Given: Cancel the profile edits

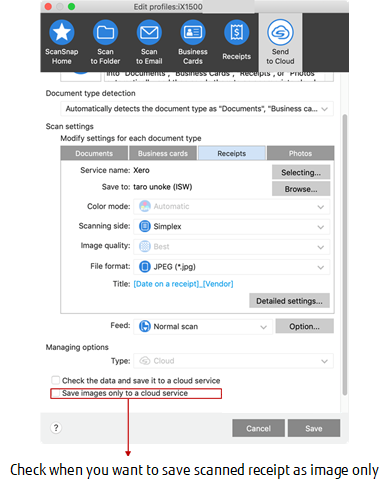Looking at the screenshot, I should pyautogui.click(x=258, y=428).
